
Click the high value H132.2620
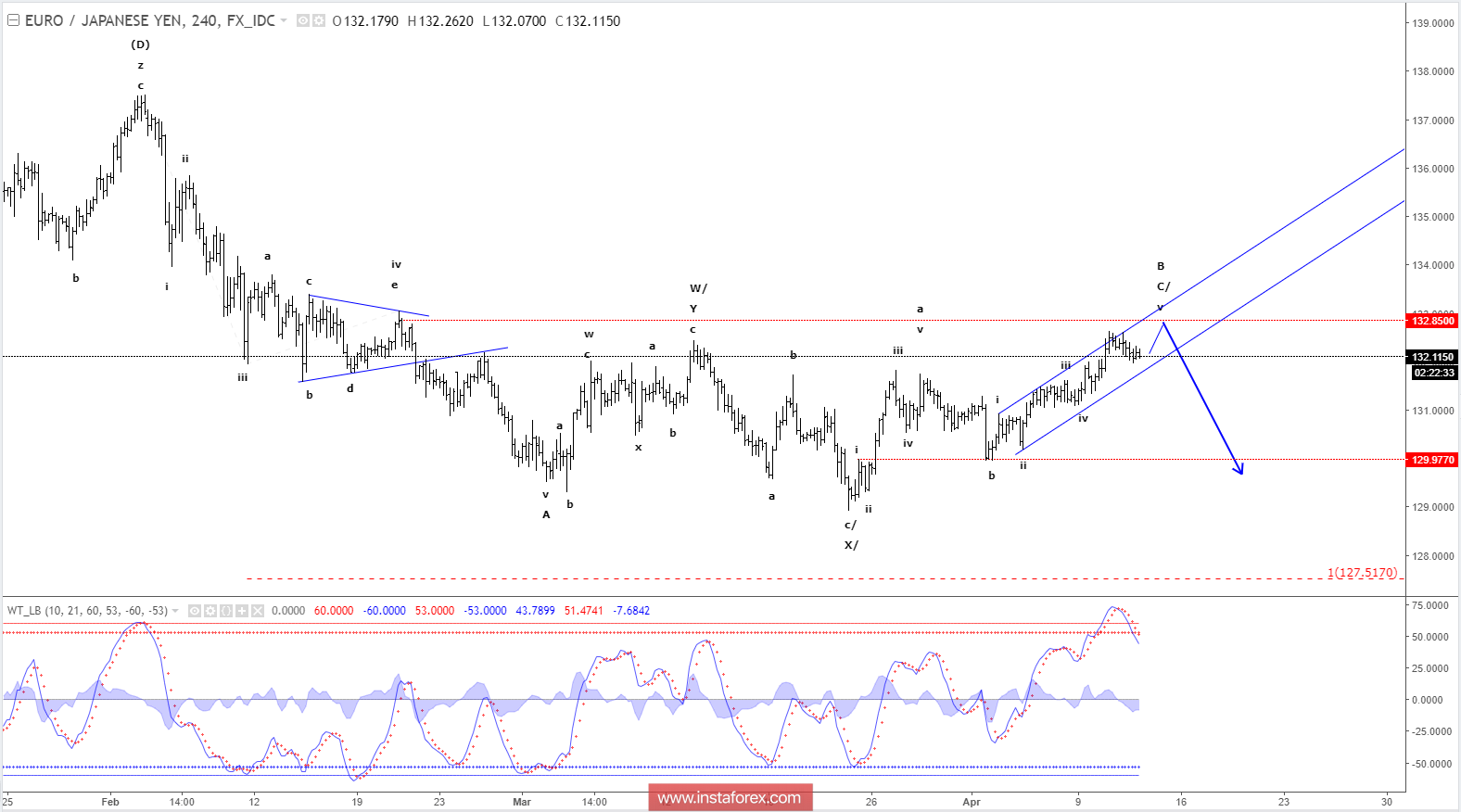click(x=440, y=20)
